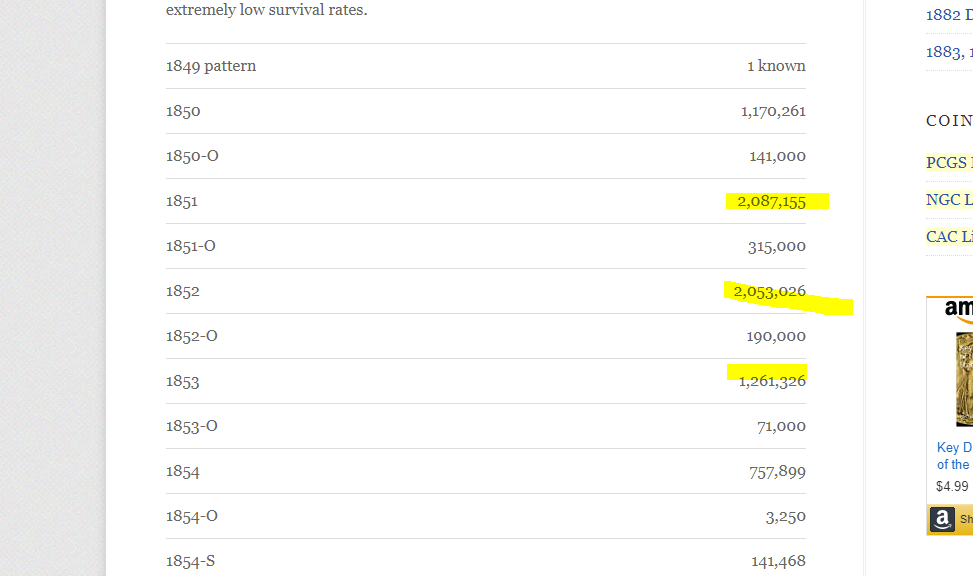973x576 pixels.
Task: Click the highlighted 2,053,026 mintage value
Action: pyautogui.click(x=769, y=291)
